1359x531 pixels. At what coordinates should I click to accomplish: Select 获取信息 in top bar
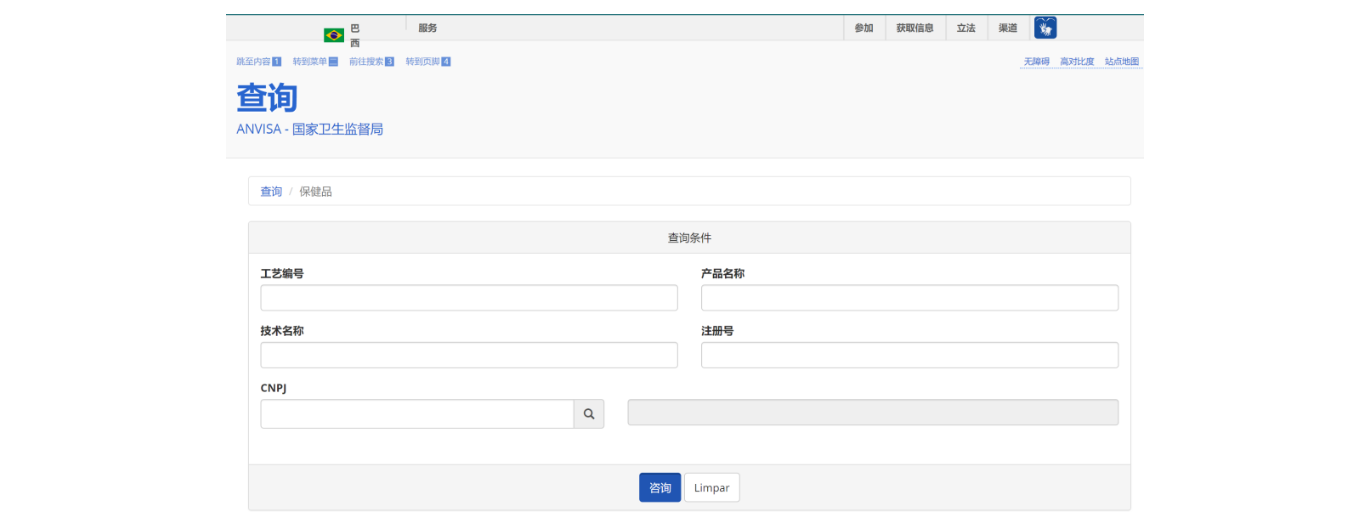[x=914, y=28]
